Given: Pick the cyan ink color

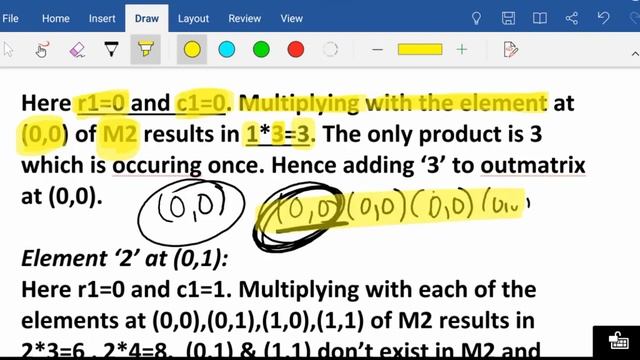Looking at the screenshot, I should click(x=227, y=49).
